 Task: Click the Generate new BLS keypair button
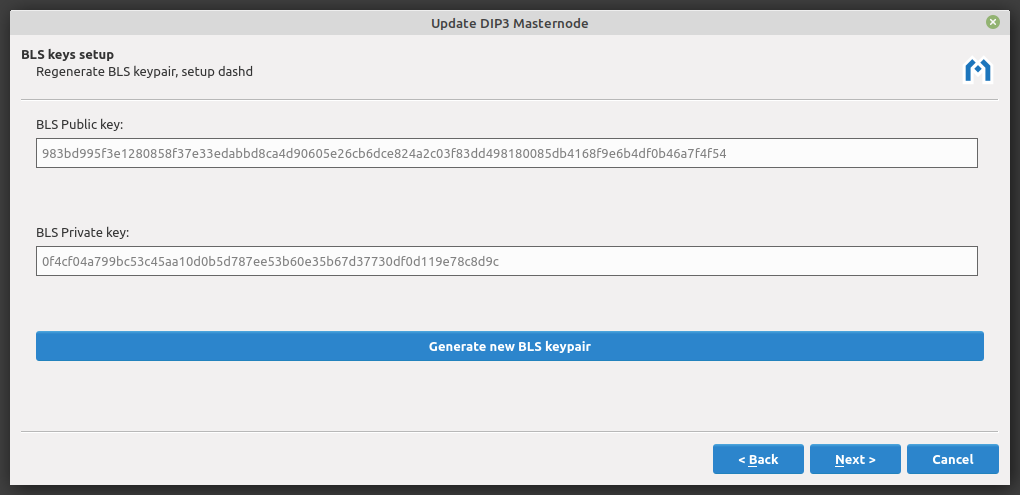[510, 346]
